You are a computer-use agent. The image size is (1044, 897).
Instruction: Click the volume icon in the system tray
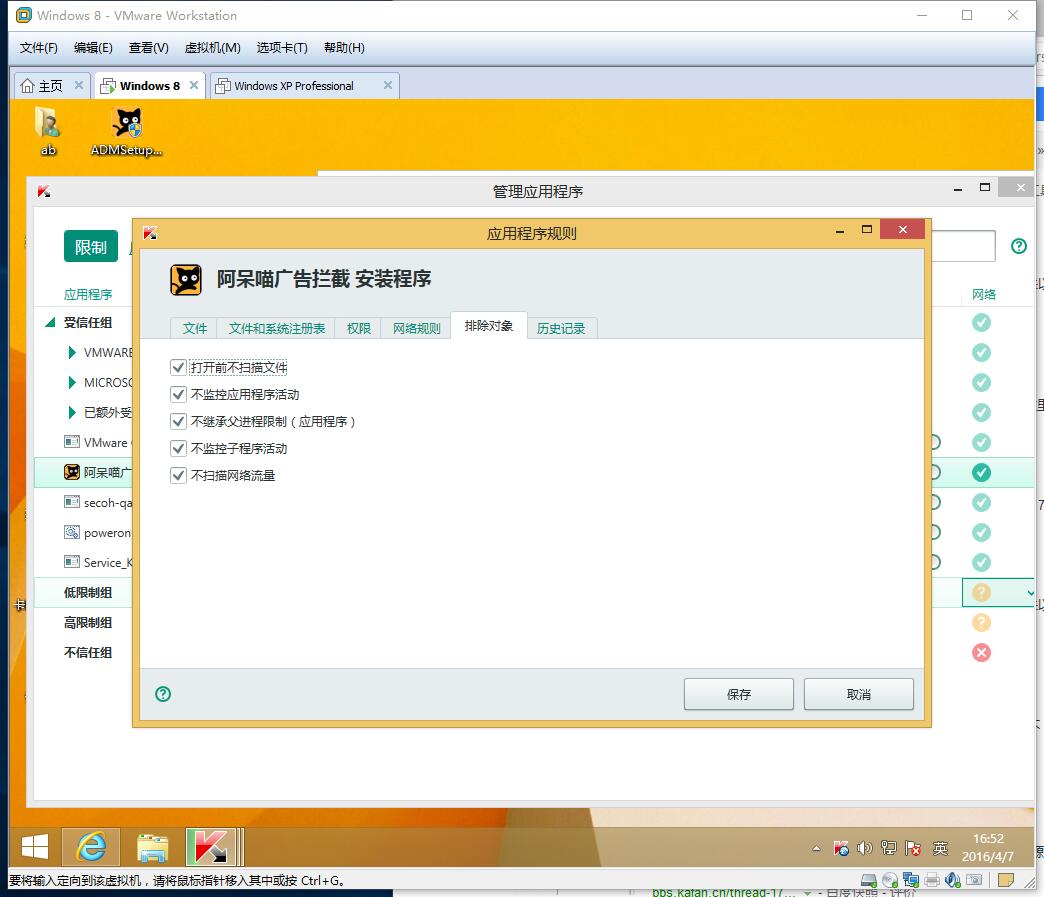click(x=864, y=848)
